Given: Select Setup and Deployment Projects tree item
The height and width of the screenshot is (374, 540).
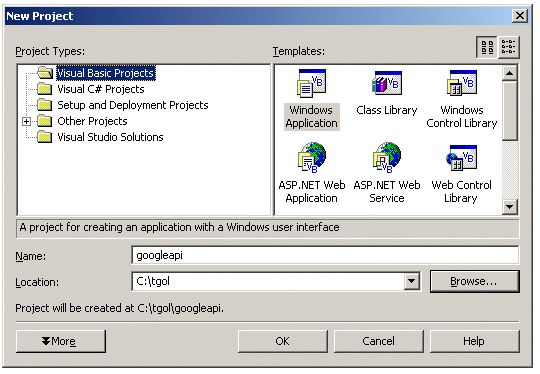Looking at the screenshot, I should (133, 105).
